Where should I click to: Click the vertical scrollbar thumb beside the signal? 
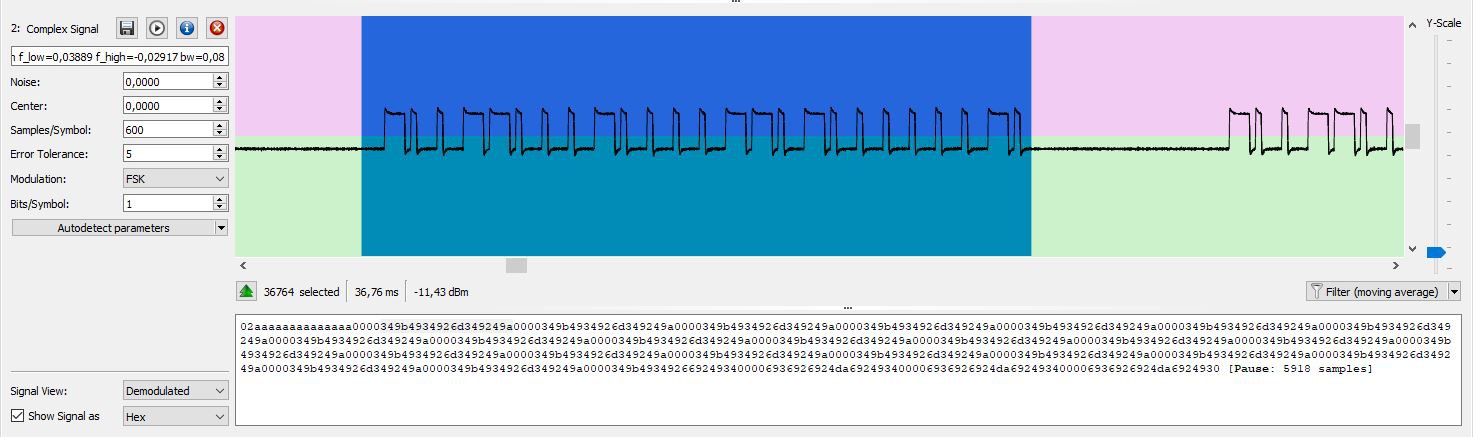coord(1413,136)
